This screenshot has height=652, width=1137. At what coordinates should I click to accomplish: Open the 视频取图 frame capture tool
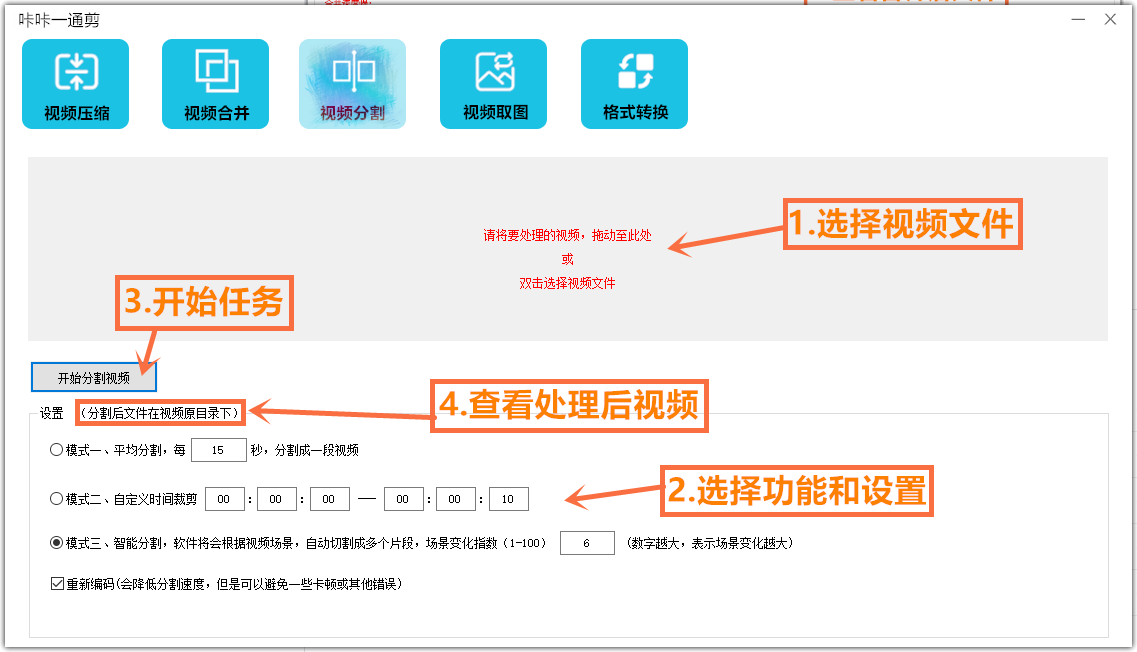493,83
